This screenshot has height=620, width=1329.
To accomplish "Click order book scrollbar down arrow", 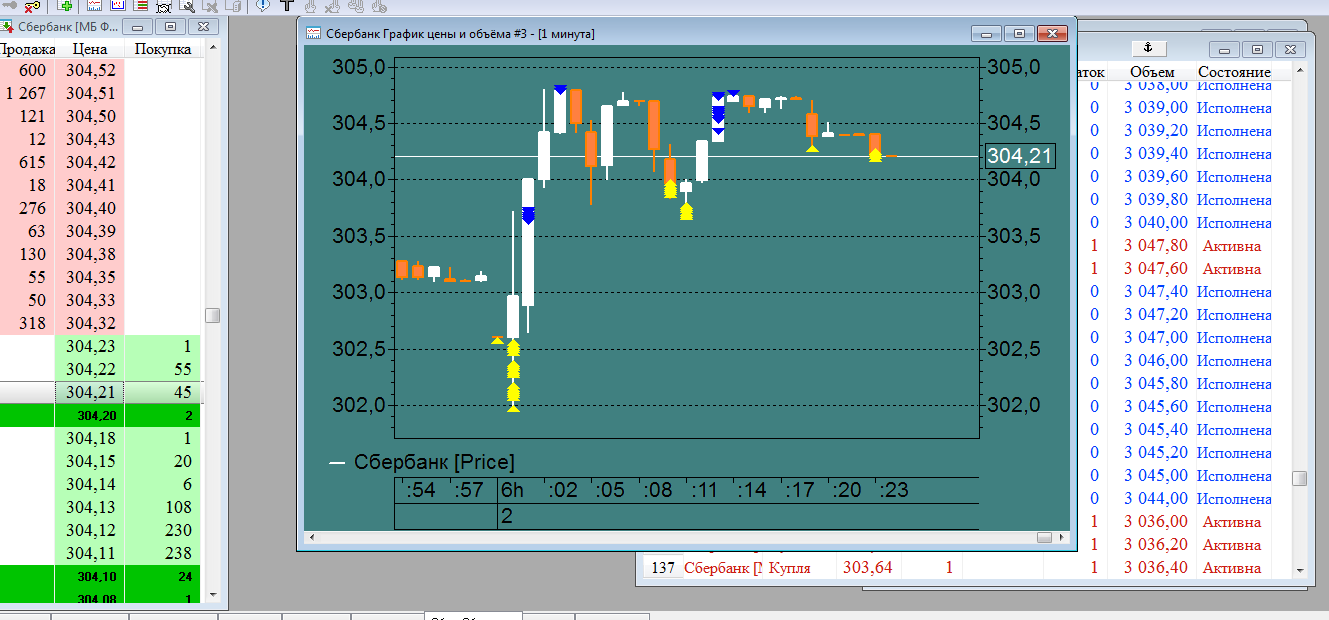I will [x=212, y=595].
